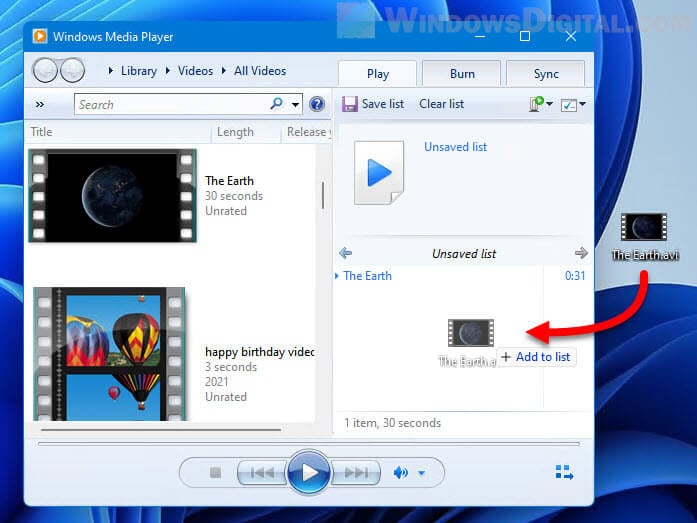The height and width of the screenshot is (523, 697).
Task: Go to next list with right arrow
Action: [x=581, y=253]
